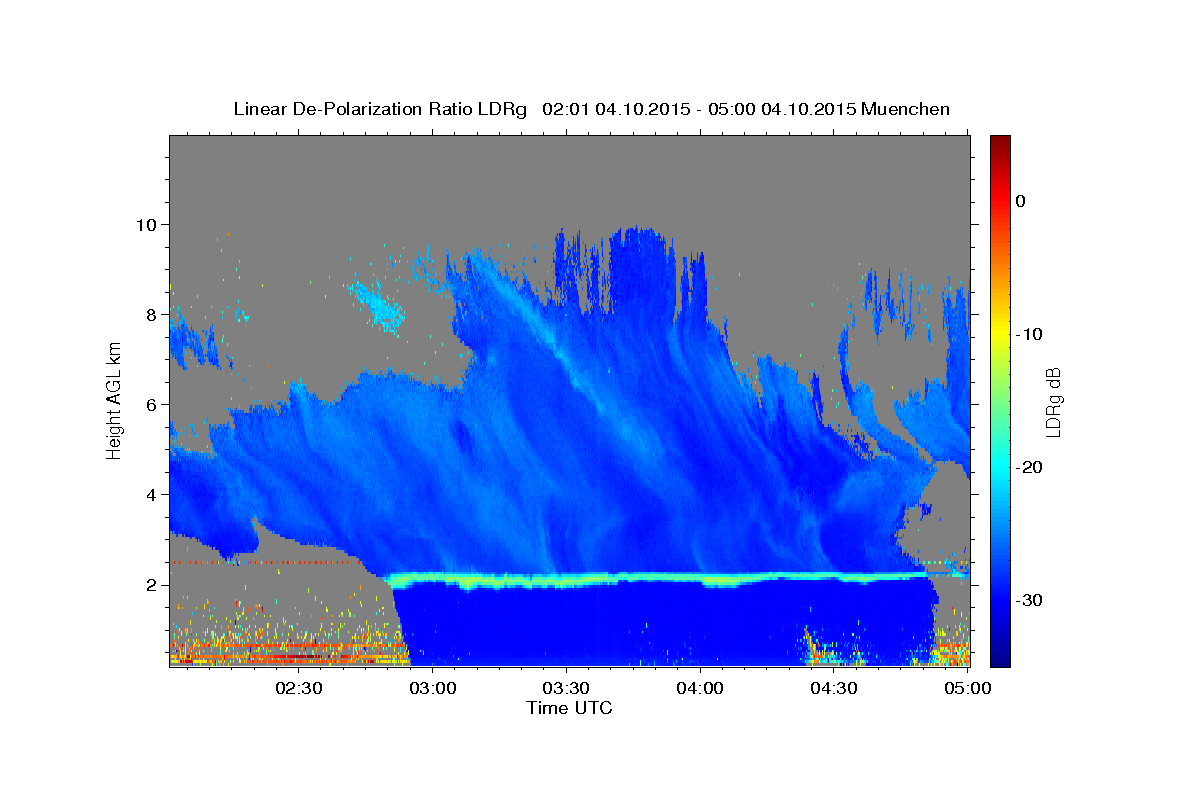Click the colorbar value -30
The width and height of the screenshot is (1200, 800).
coord(1029,600)
